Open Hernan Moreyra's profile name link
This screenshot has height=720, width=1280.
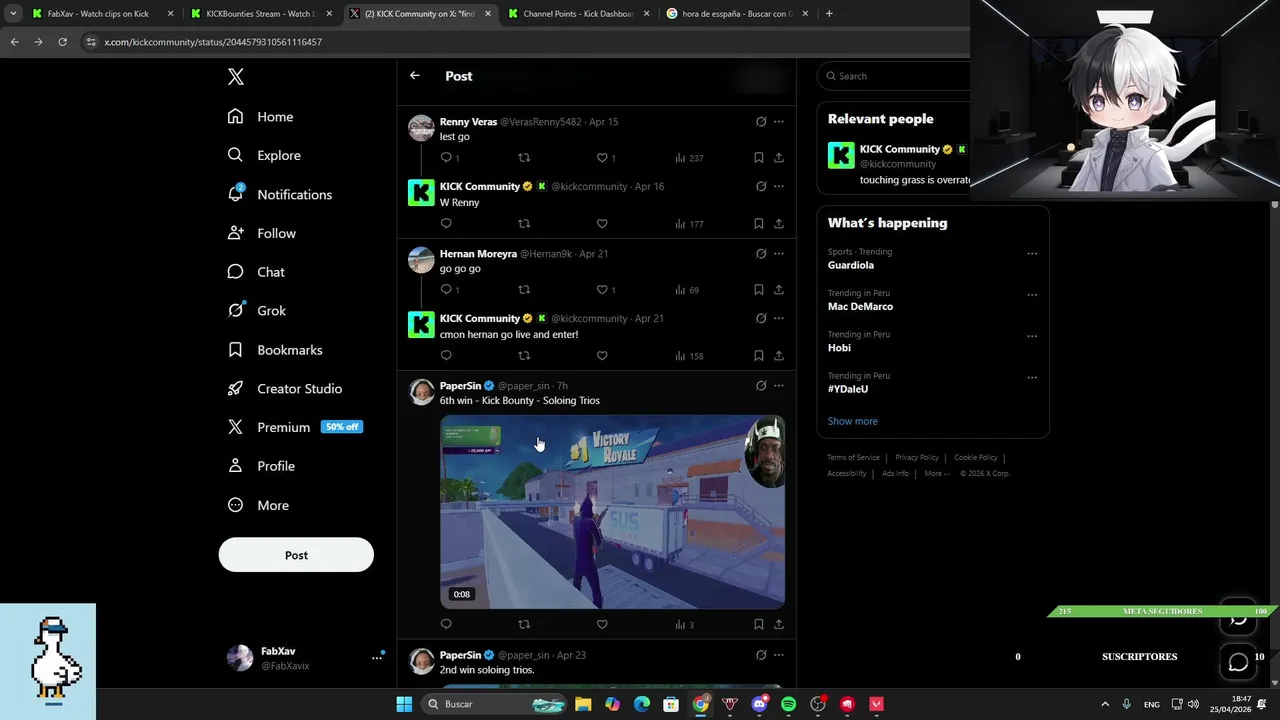478,254
